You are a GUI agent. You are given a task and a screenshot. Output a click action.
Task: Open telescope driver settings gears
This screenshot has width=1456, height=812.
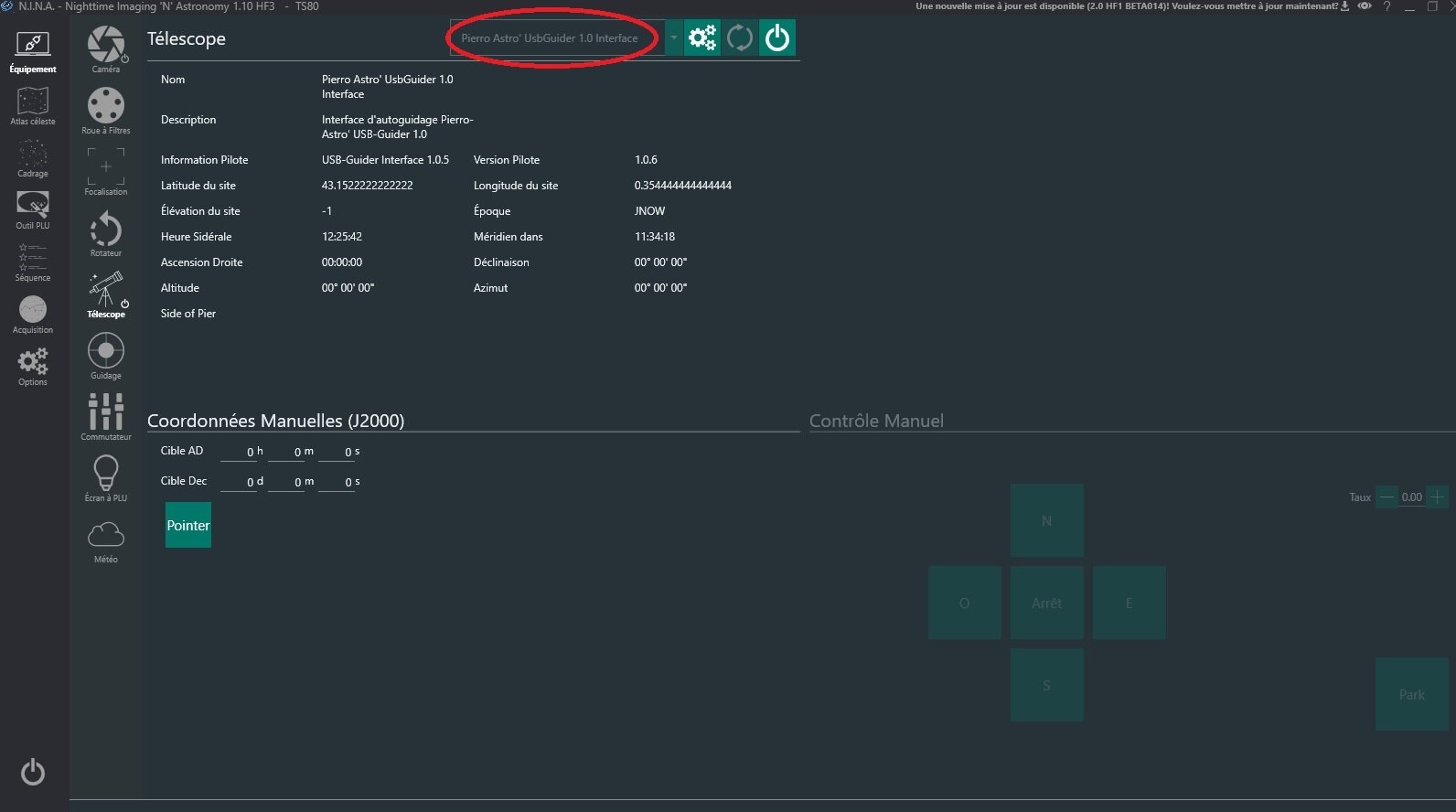(x=702, y=38)
